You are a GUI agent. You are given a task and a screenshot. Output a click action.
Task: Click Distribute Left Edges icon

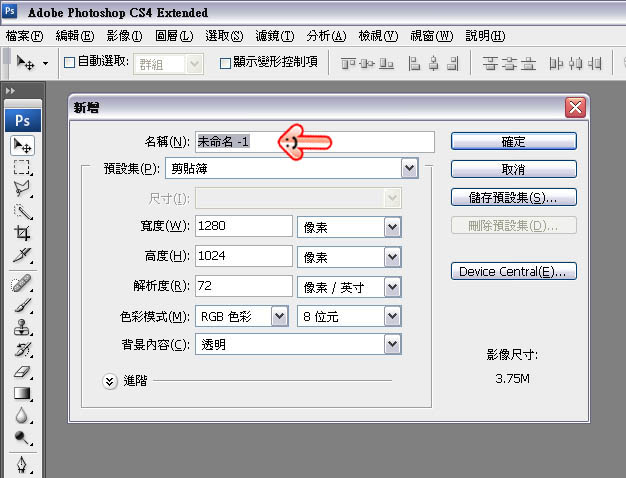557,63
